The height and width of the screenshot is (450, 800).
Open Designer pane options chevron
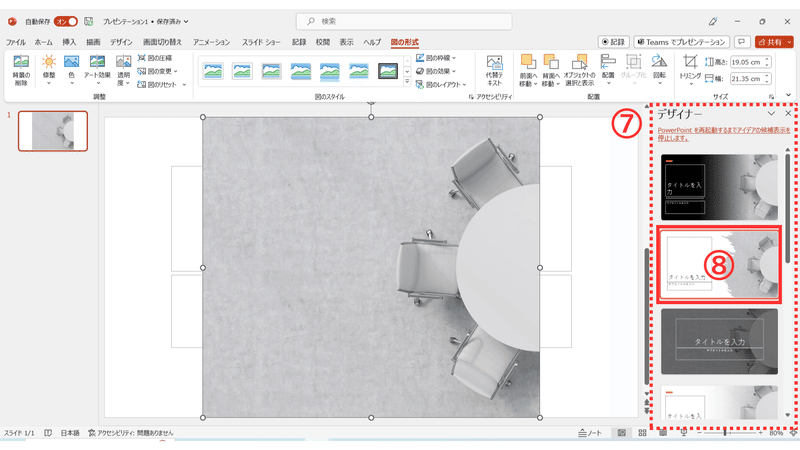coord(771,113)
